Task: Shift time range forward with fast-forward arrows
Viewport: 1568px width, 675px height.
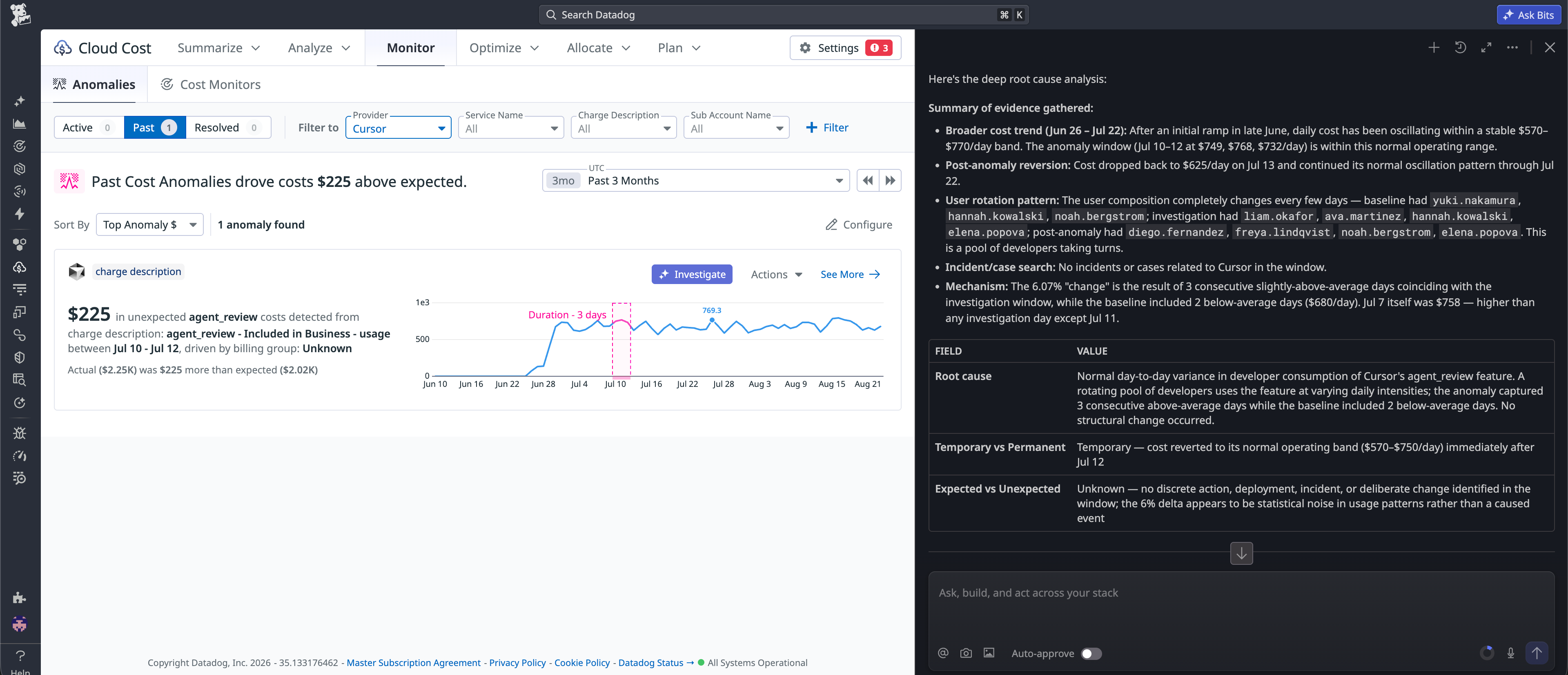Action: (x=890, y=181)
